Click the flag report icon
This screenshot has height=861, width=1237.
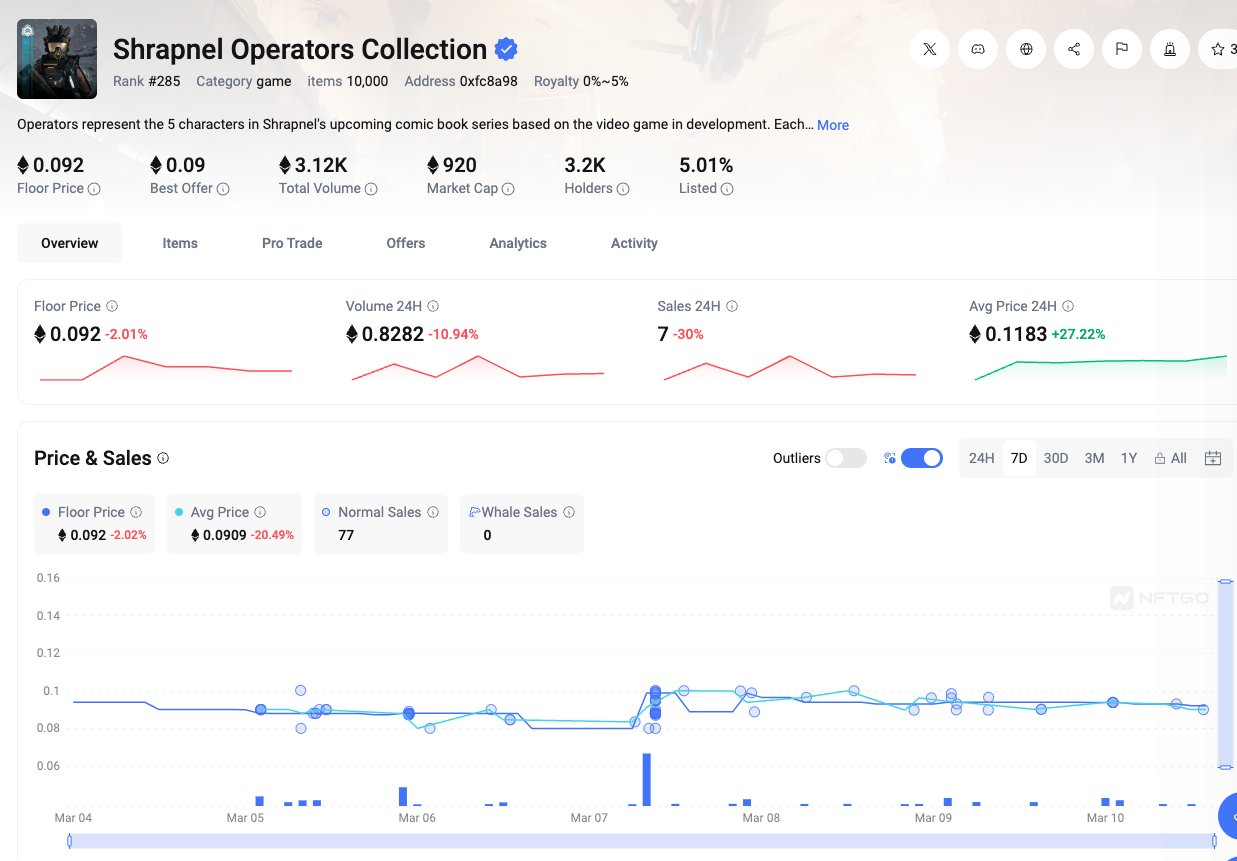point(1122,49)
